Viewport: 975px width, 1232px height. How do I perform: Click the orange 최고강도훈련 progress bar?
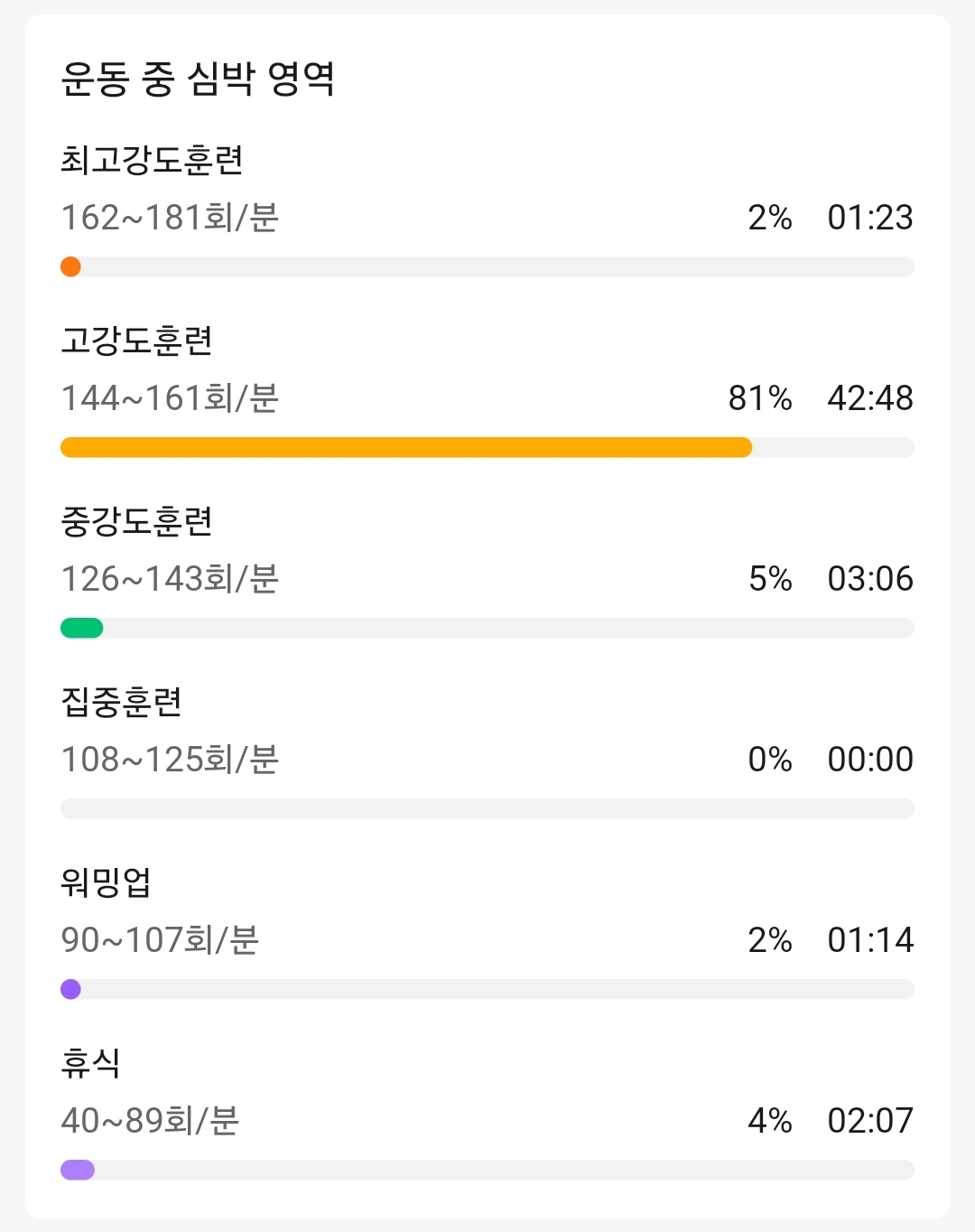point(487,266)
